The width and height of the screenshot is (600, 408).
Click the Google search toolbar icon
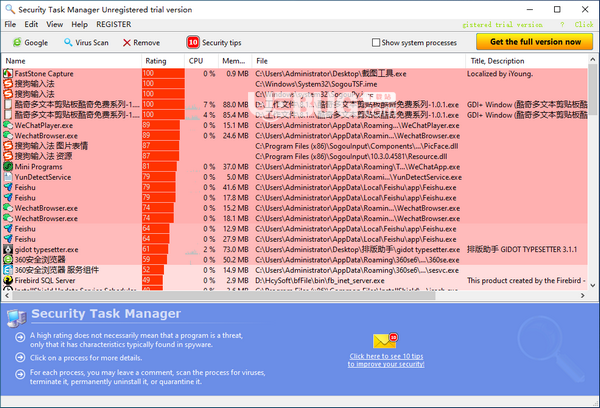point(17,42)
